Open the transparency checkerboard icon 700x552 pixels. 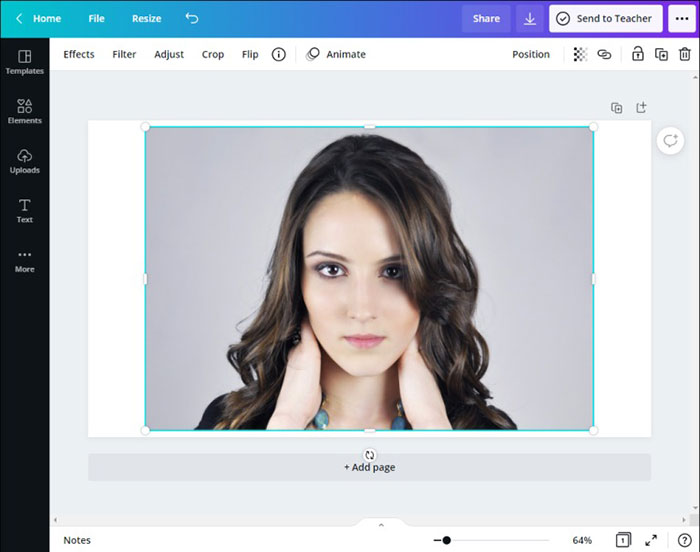point(580,54)
